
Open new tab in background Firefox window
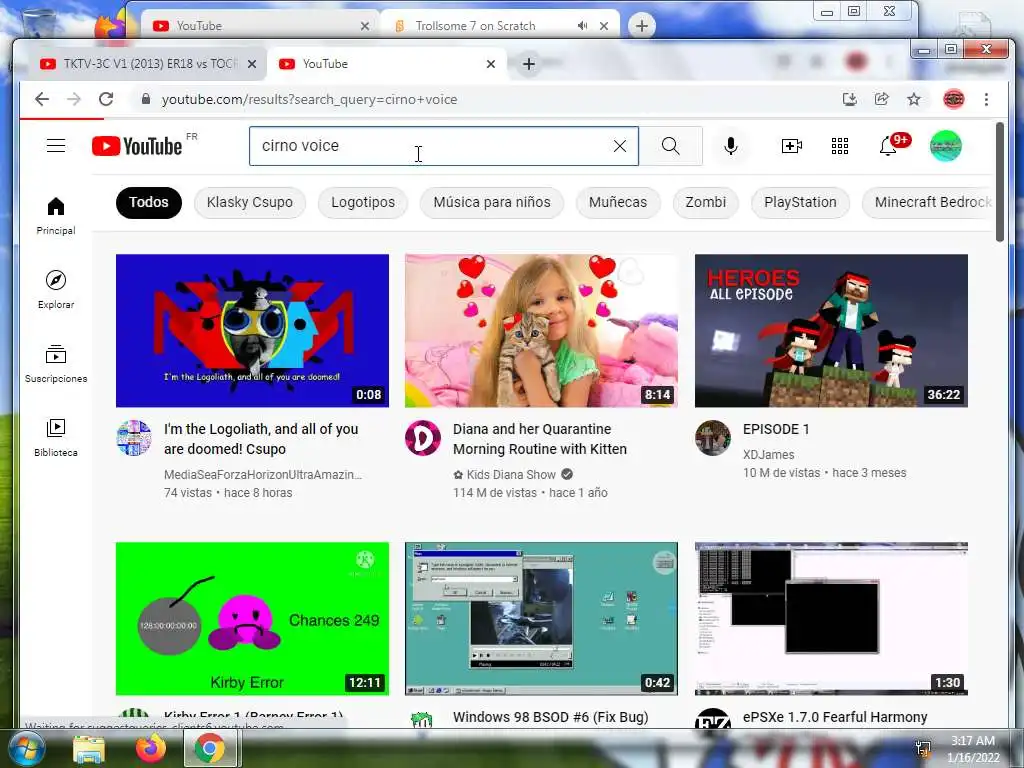click(642, 25)
